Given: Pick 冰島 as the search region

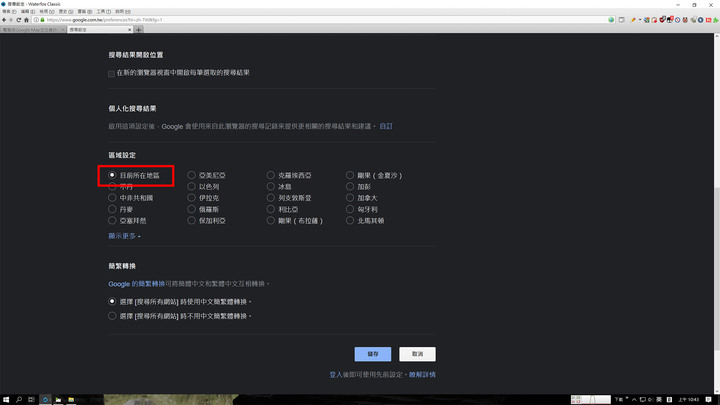Looking at the screenshot, I should click(270, 186).
